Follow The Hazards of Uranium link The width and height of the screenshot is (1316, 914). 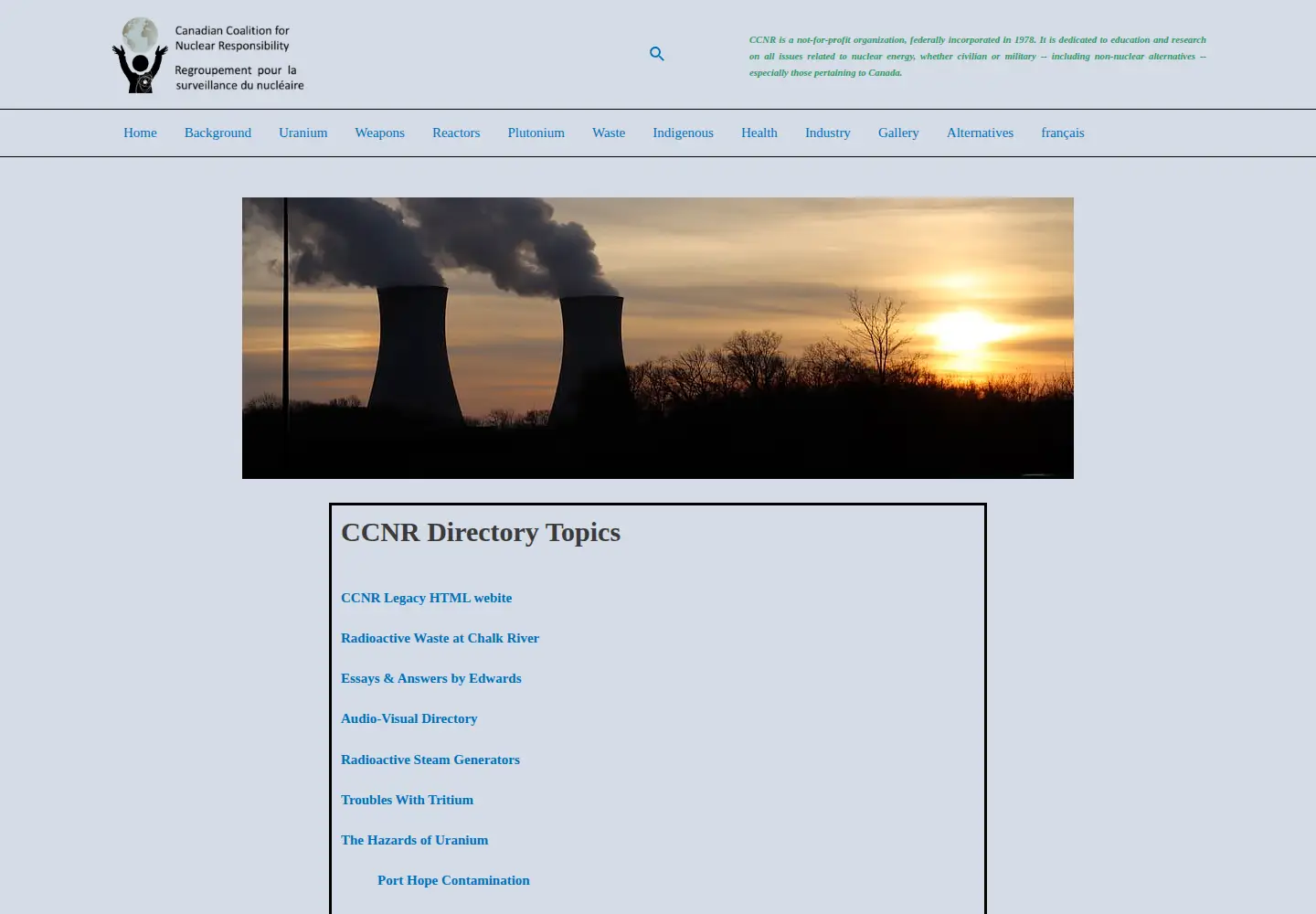414,840
